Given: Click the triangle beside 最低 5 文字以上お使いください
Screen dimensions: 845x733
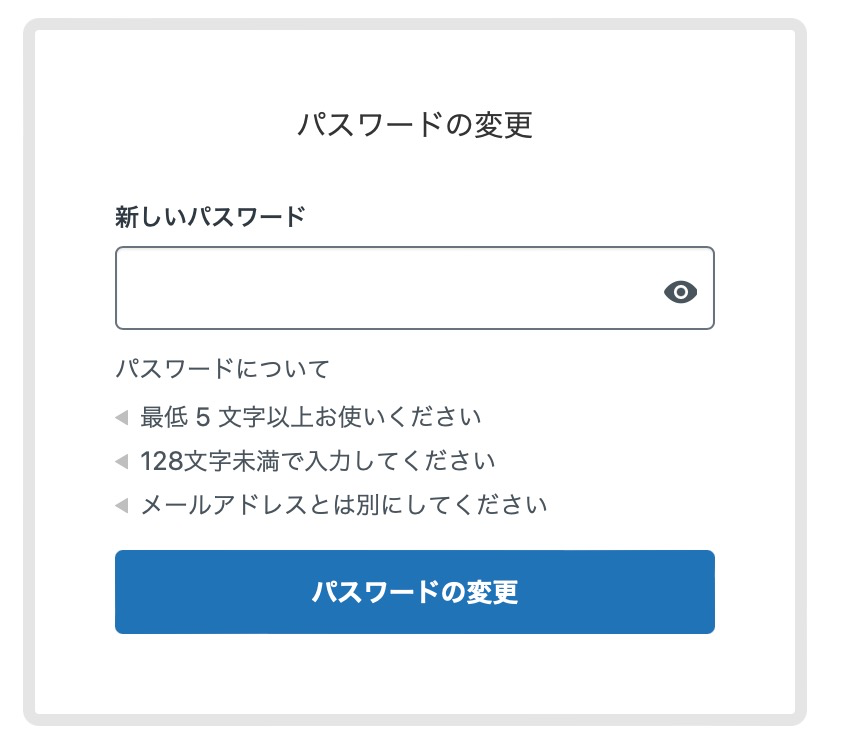Looking at the screenshot, I should tap(122, 417).
